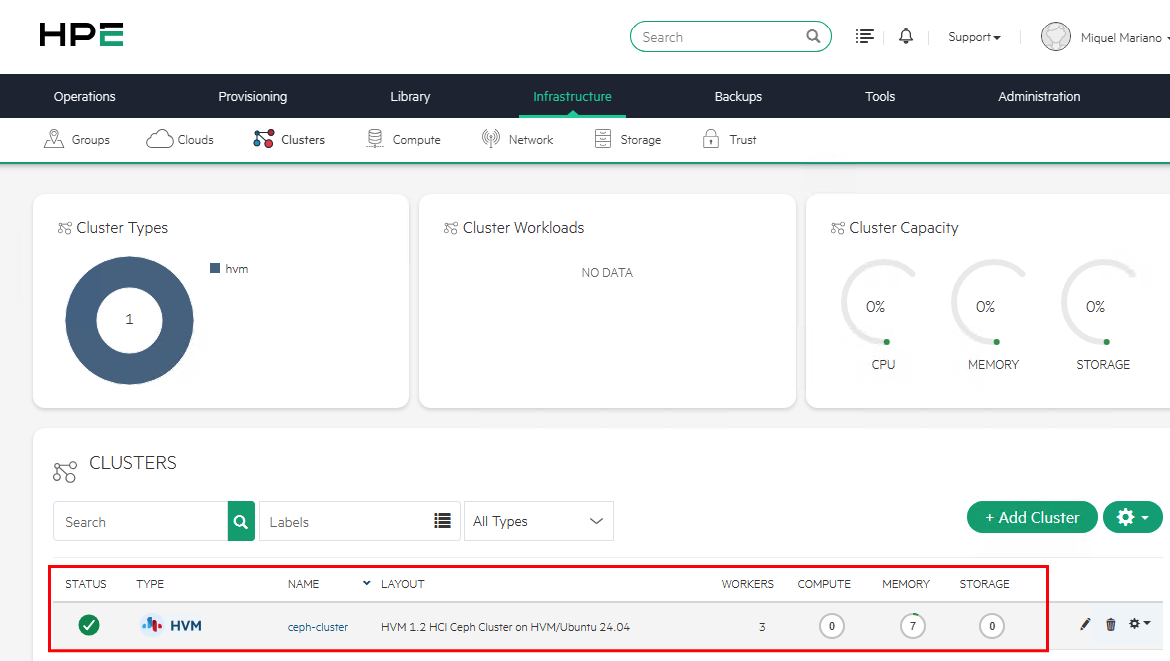This screenshot has height=661, width=1170.
Task: Click the + Add Cluster button
Action: click(1031, 517)
